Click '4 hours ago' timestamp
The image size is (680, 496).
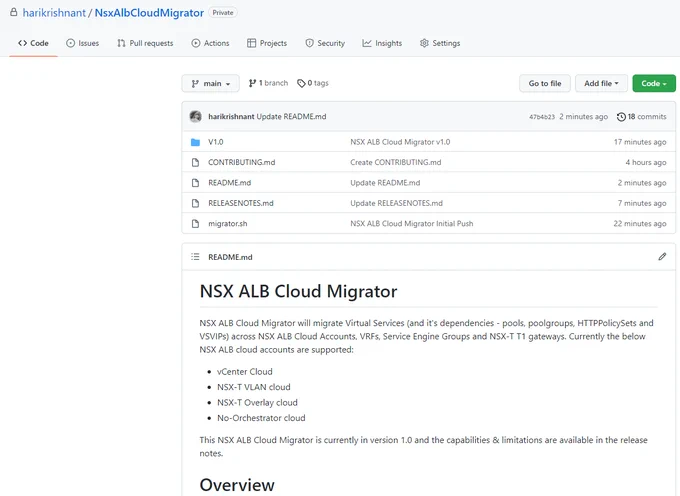(646, 162)
